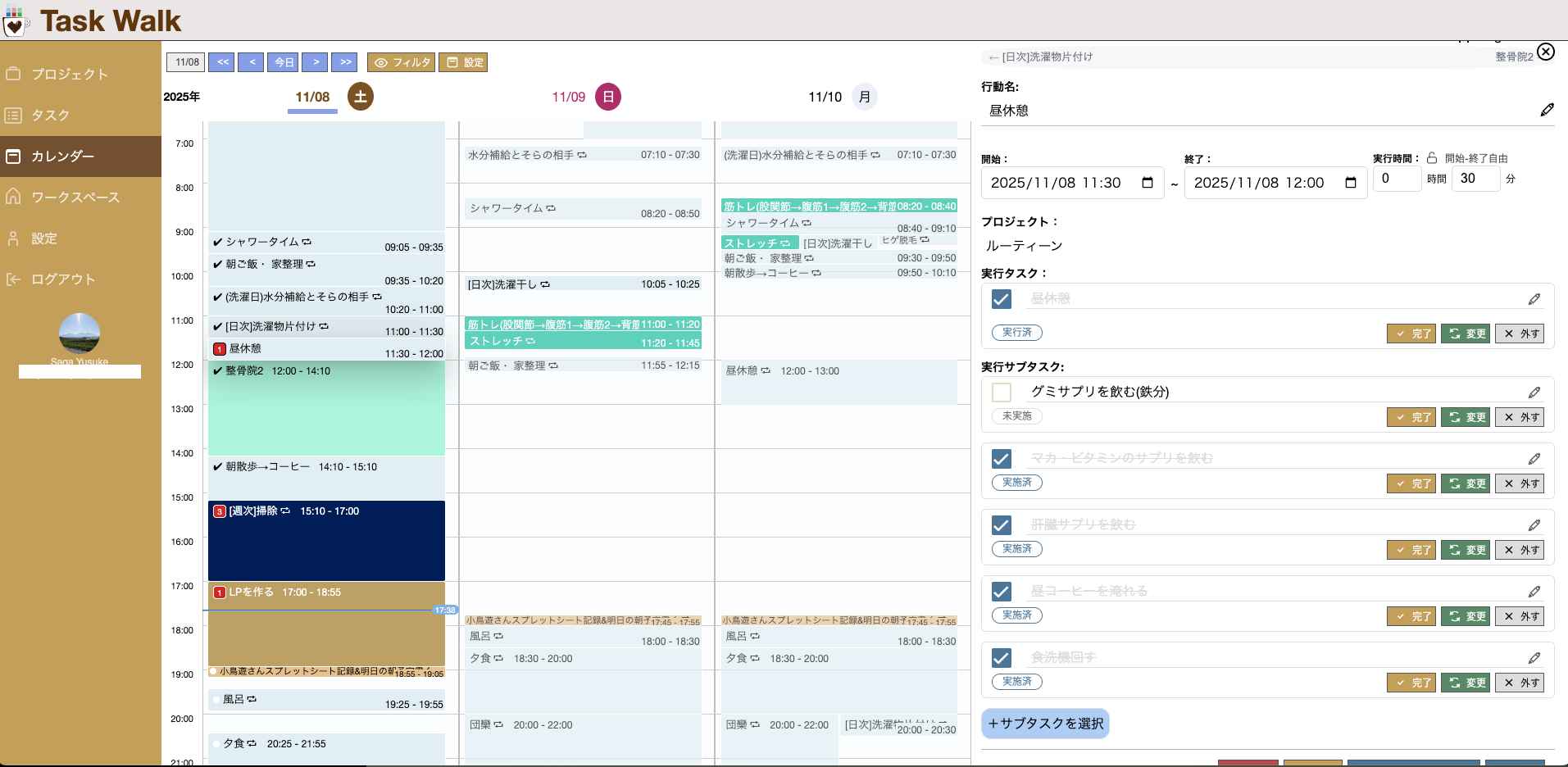Edit the minutes value 30 in 実行時間
Viewport: 1568px width, 767px height.
tap(1475, 179)
